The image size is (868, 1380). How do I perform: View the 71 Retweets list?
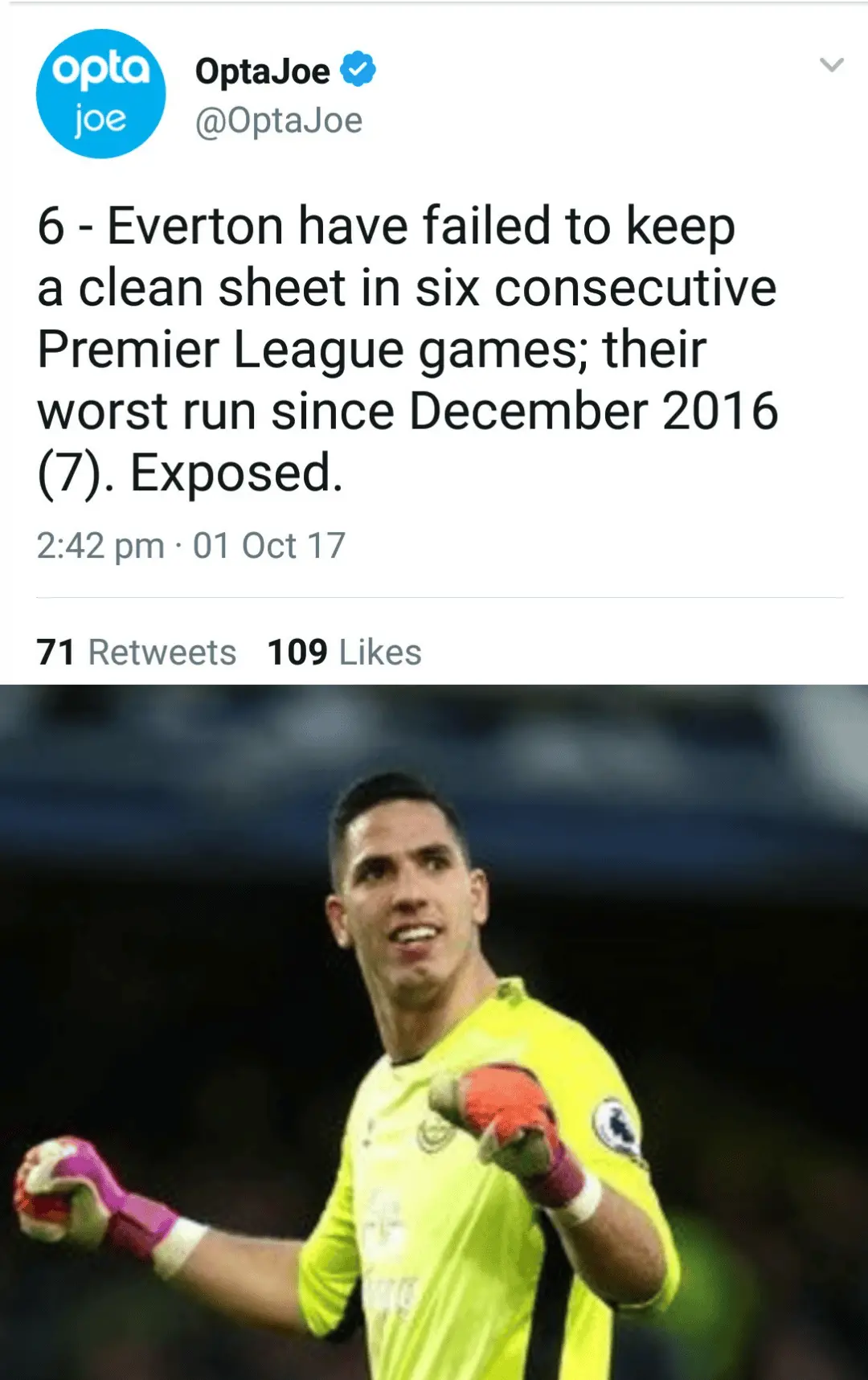pyautogui.click(x=137, y=652)
